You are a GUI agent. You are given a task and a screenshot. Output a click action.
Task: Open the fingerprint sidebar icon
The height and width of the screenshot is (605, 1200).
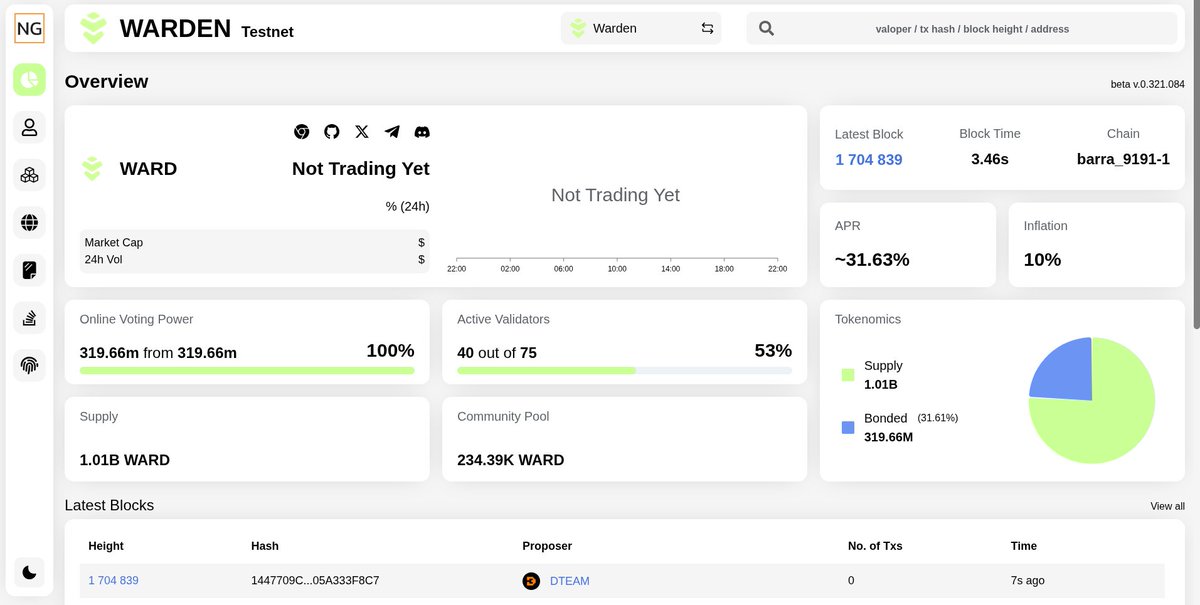[29, 365]
